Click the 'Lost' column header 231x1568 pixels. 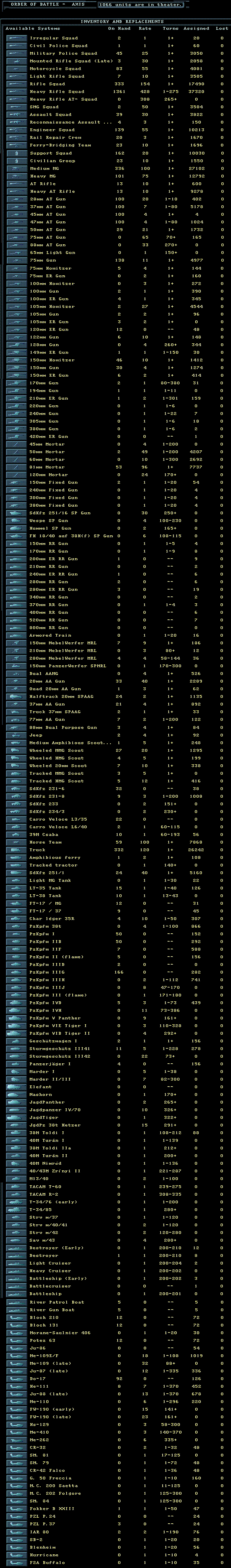coord(222,29)
